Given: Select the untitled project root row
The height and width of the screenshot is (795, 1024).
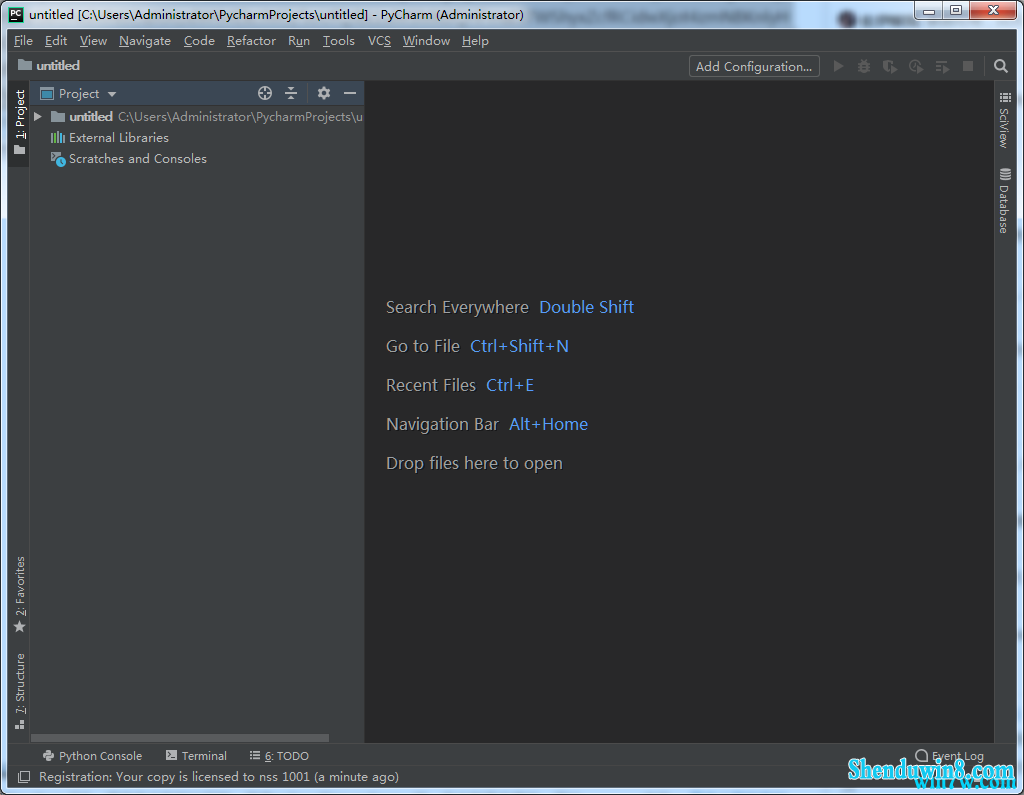Looking at the screenshot, I should point(197,116).
